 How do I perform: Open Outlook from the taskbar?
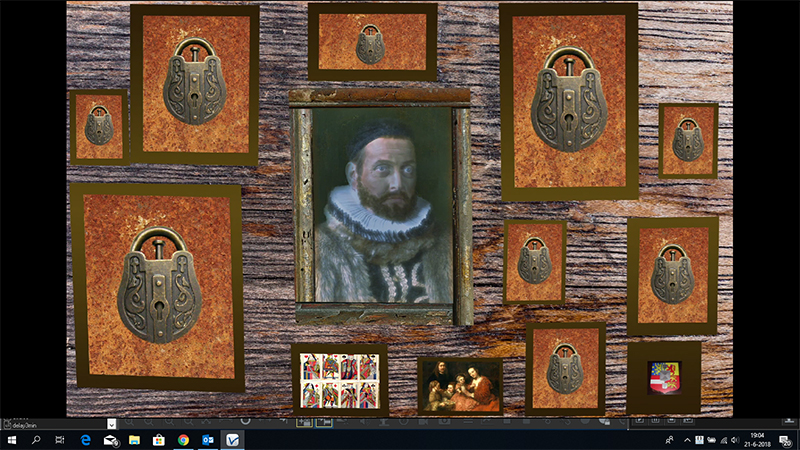point(208,440)
